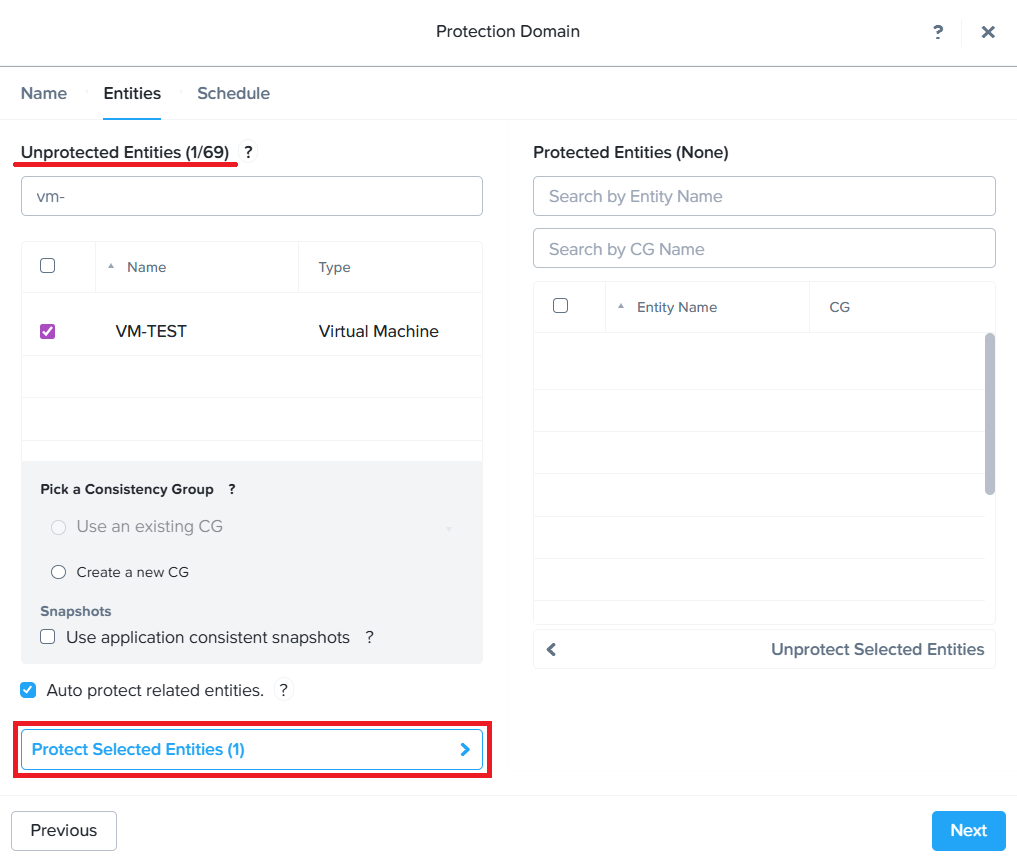Viewport: 1017px width, 863px height.
Task: Click help icon for application consistent snapshots
Action: tap(369, 637)
